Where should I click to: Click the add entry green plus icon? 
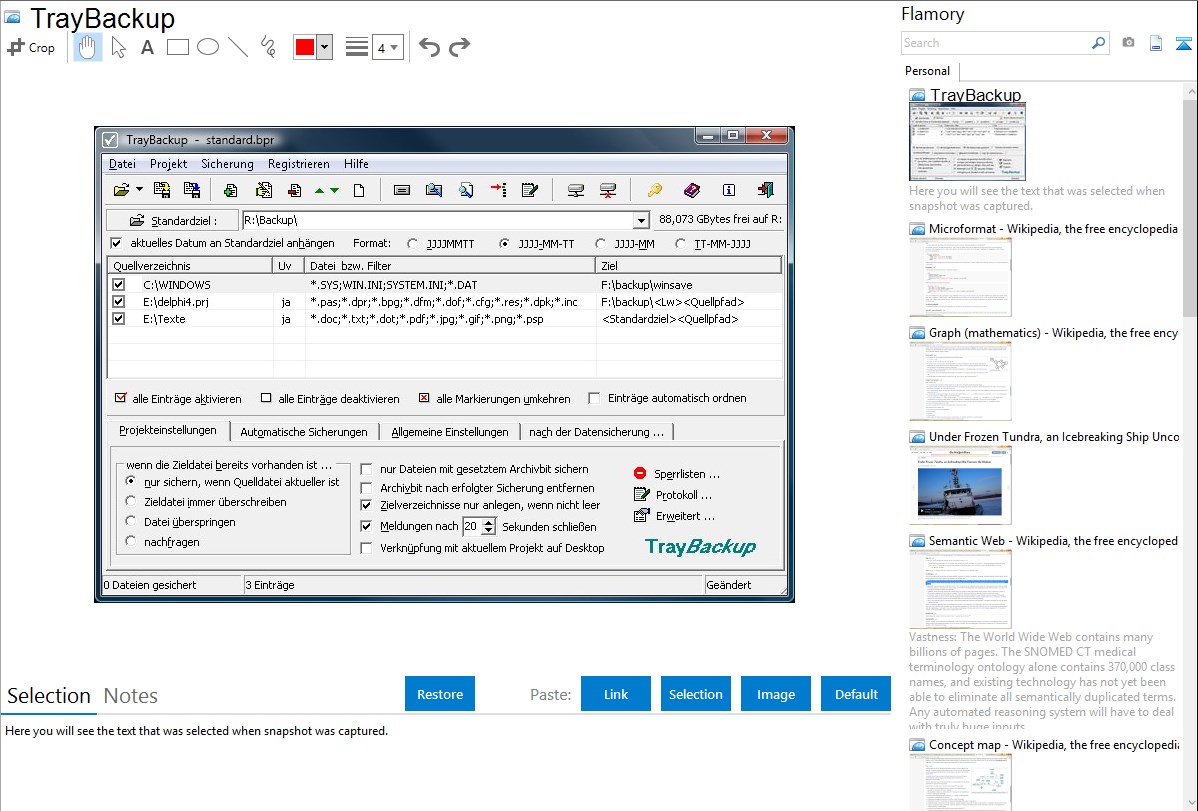point(230,190)
